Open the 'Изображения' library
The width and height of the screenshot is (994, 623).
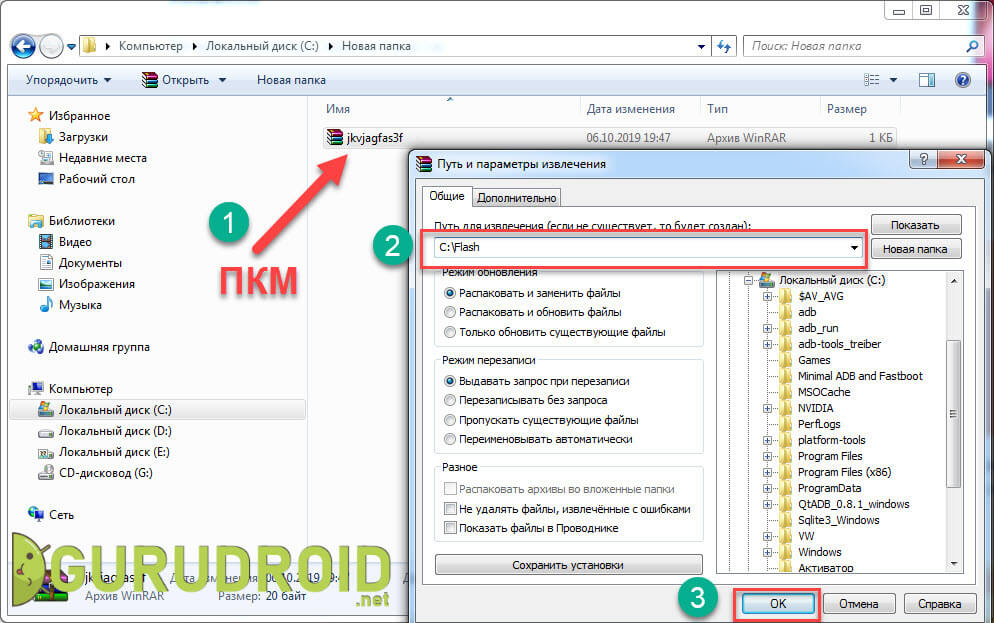[96, 283]
